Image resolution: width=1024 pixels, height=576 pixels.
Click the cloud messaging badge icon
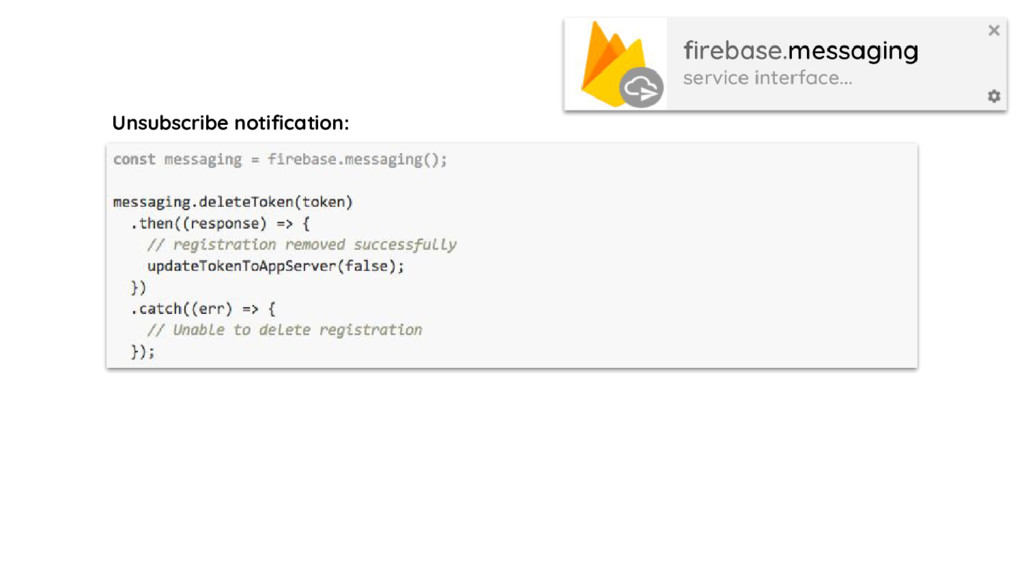(x=640, y=88)
